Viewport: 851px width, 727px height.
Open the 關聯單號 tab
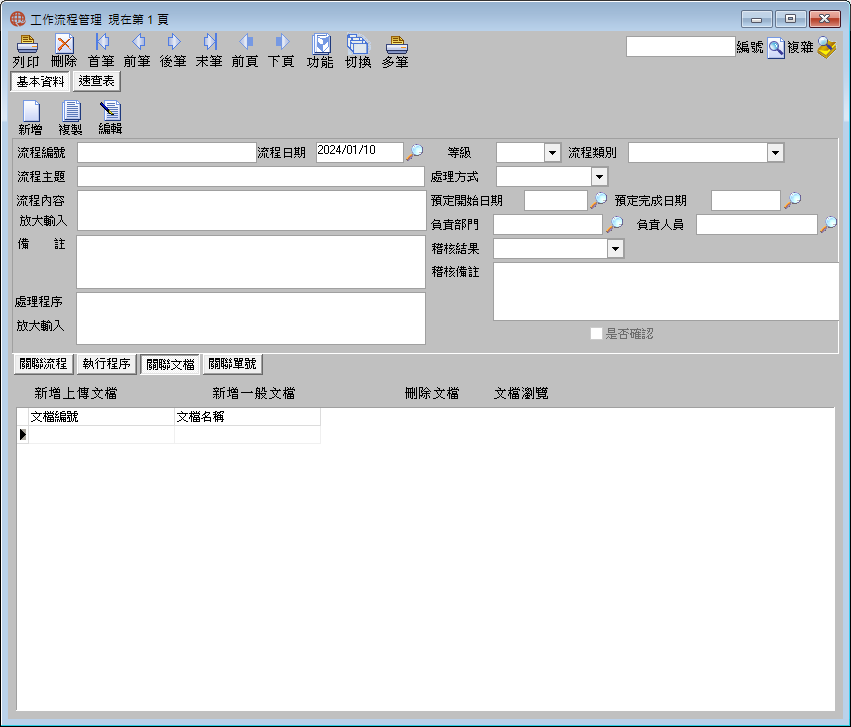click(232, 364)
